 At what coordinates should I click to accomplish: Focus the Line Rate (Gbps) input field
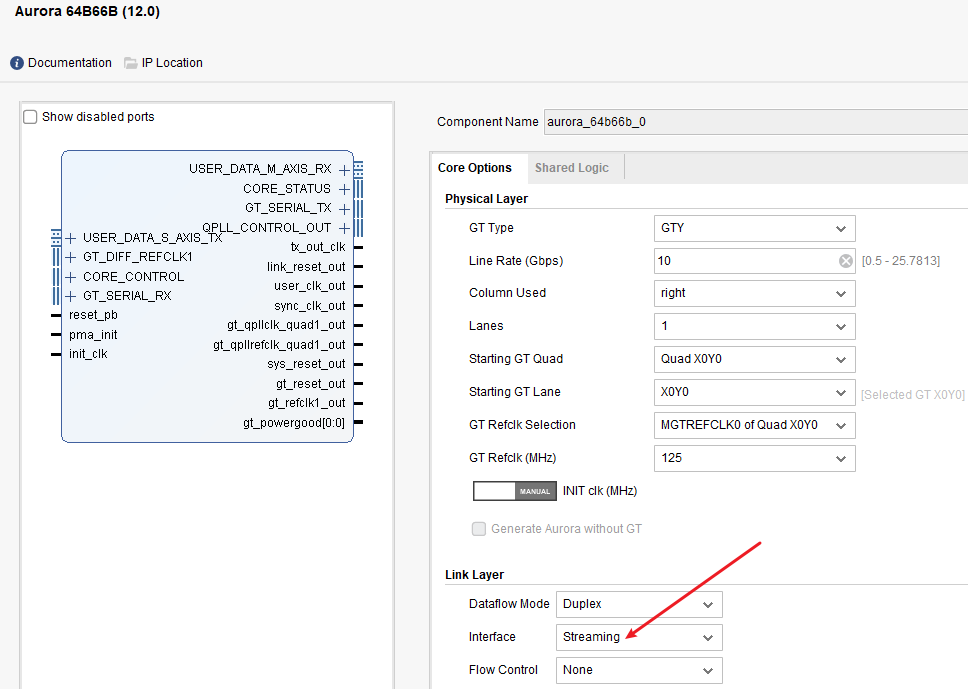click(x=754, y=261)
